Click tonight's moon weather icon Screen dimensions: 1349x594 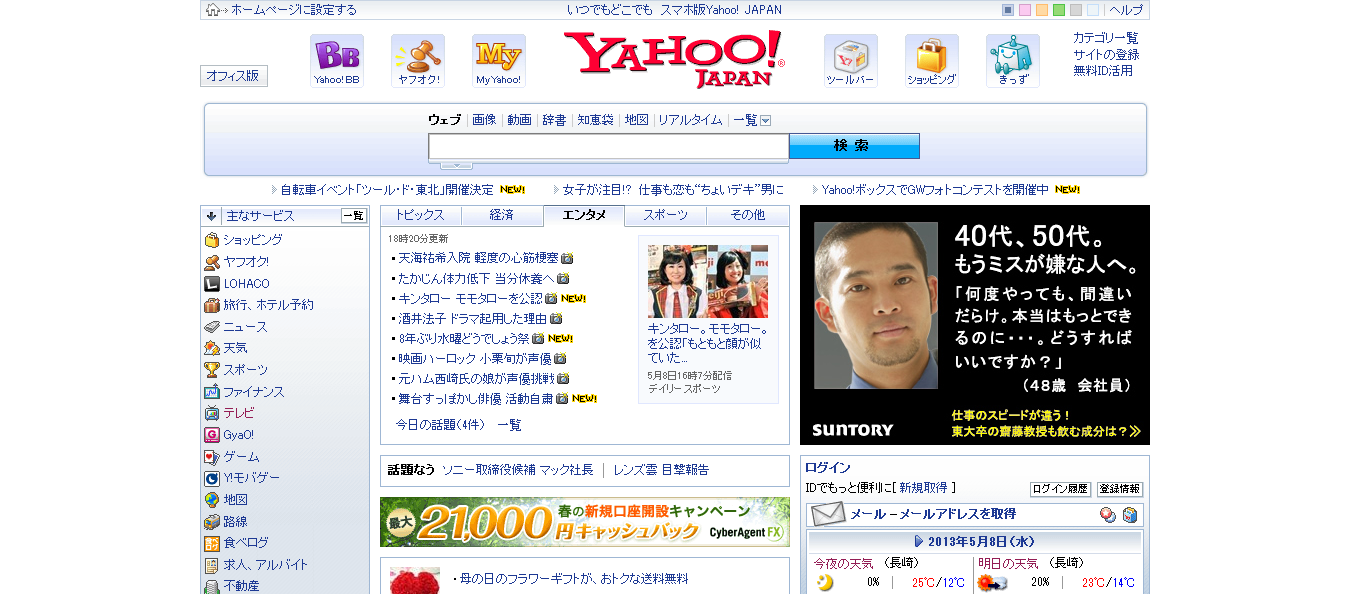pyautogui.click(x=825, y=583)
